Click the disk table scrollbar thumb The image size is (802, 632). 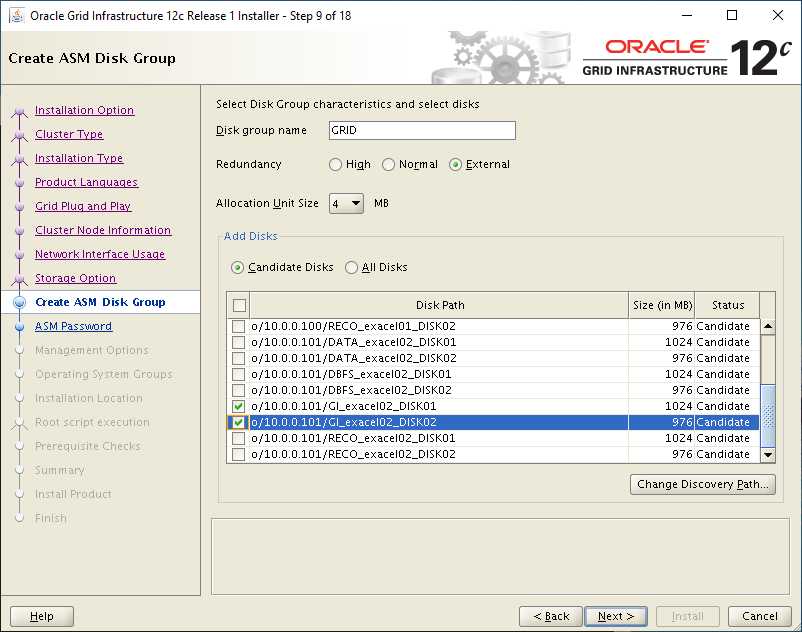click(768, 416)
